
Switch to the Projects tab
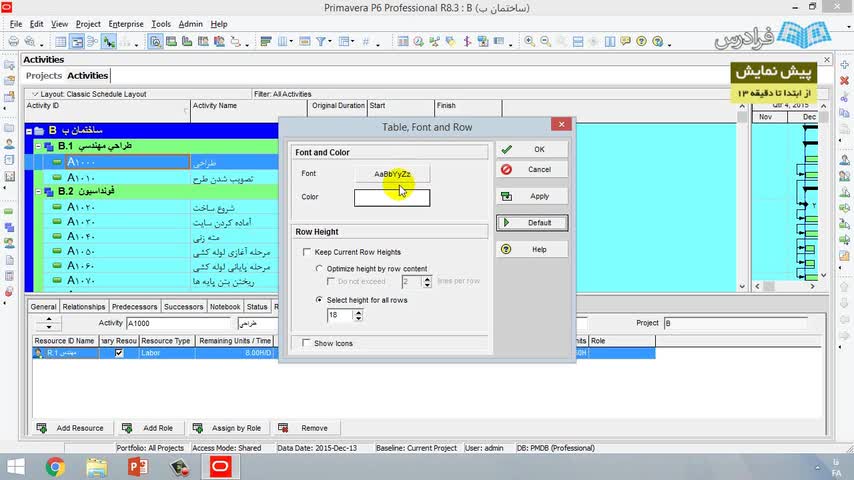click(44, 76)
